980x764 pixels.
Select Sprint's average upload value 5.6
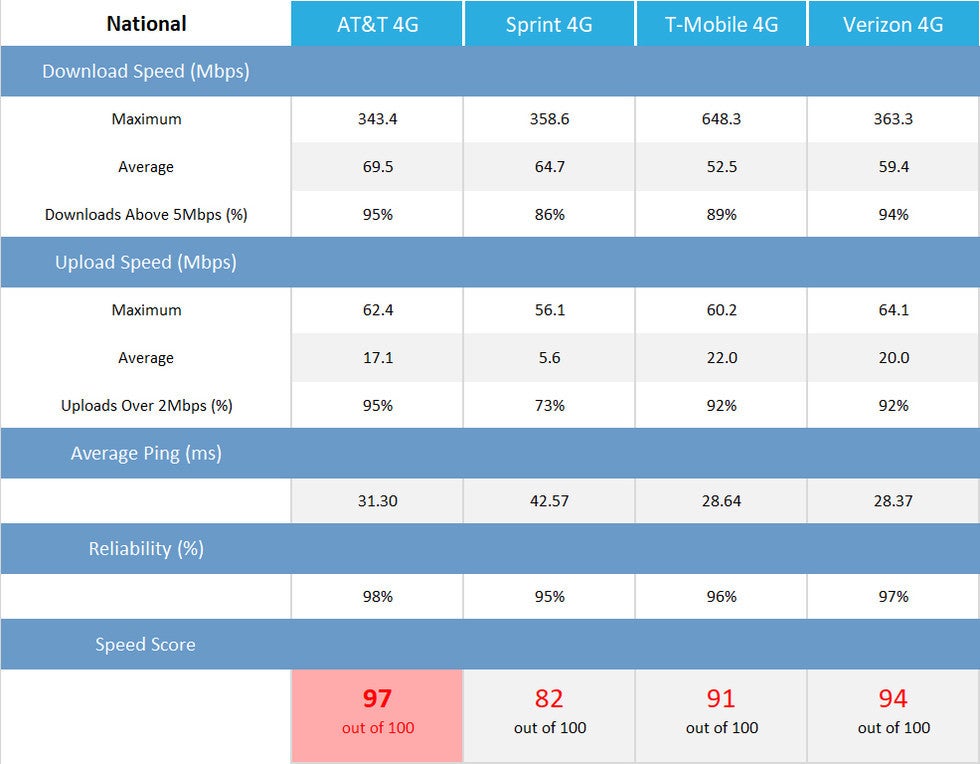tap(549, 358)
